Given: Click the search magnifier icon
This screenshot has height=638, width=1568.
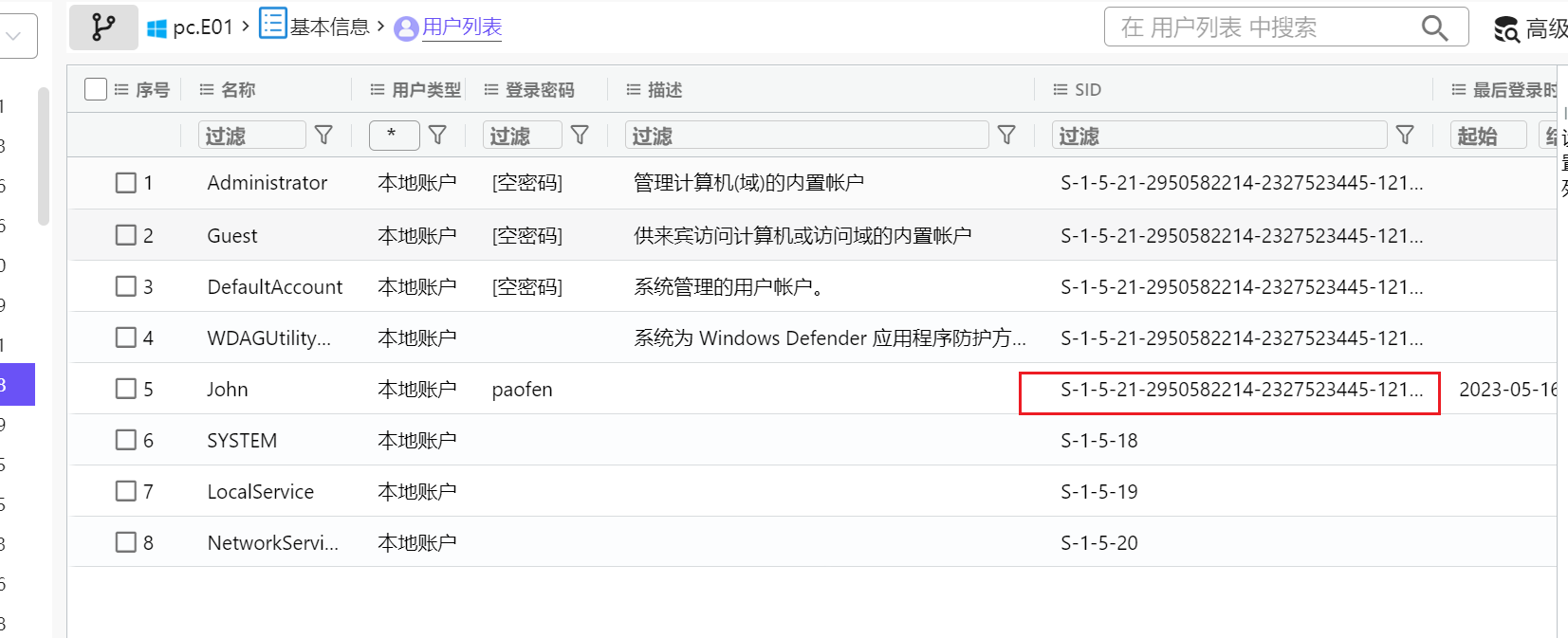Looking at the screenshot, I should tap(1434, 28).
